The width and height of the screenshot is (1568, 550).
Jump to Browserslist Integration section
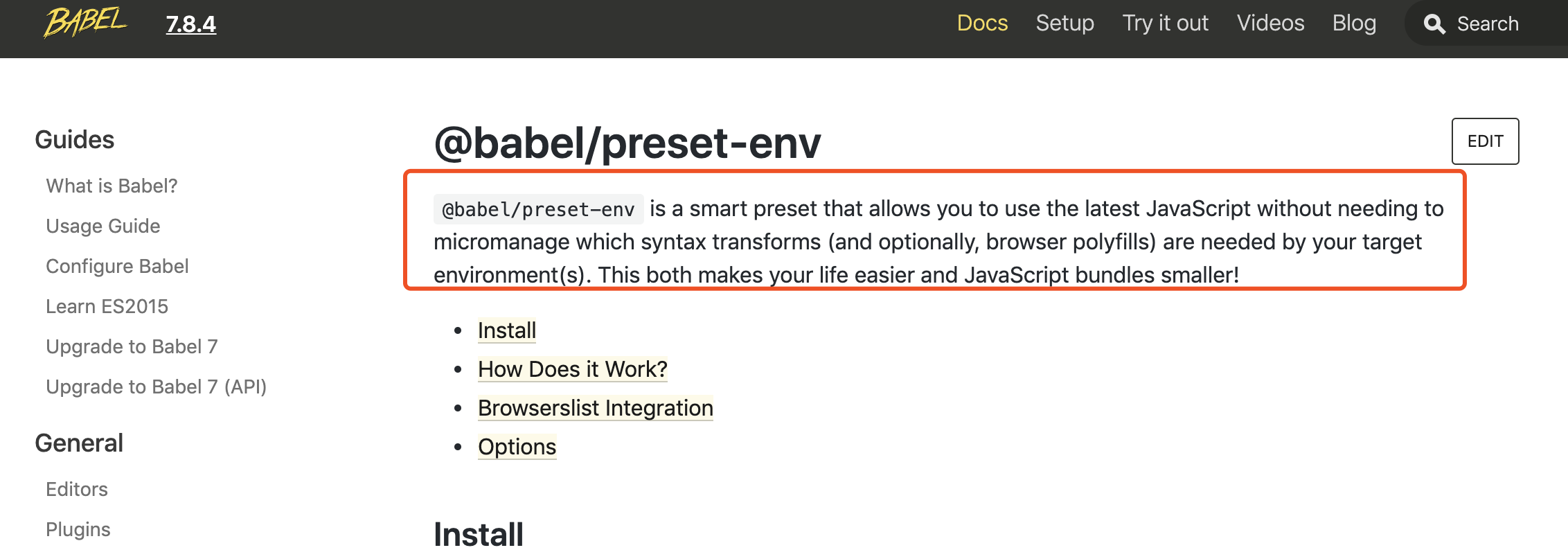(595, 408)
